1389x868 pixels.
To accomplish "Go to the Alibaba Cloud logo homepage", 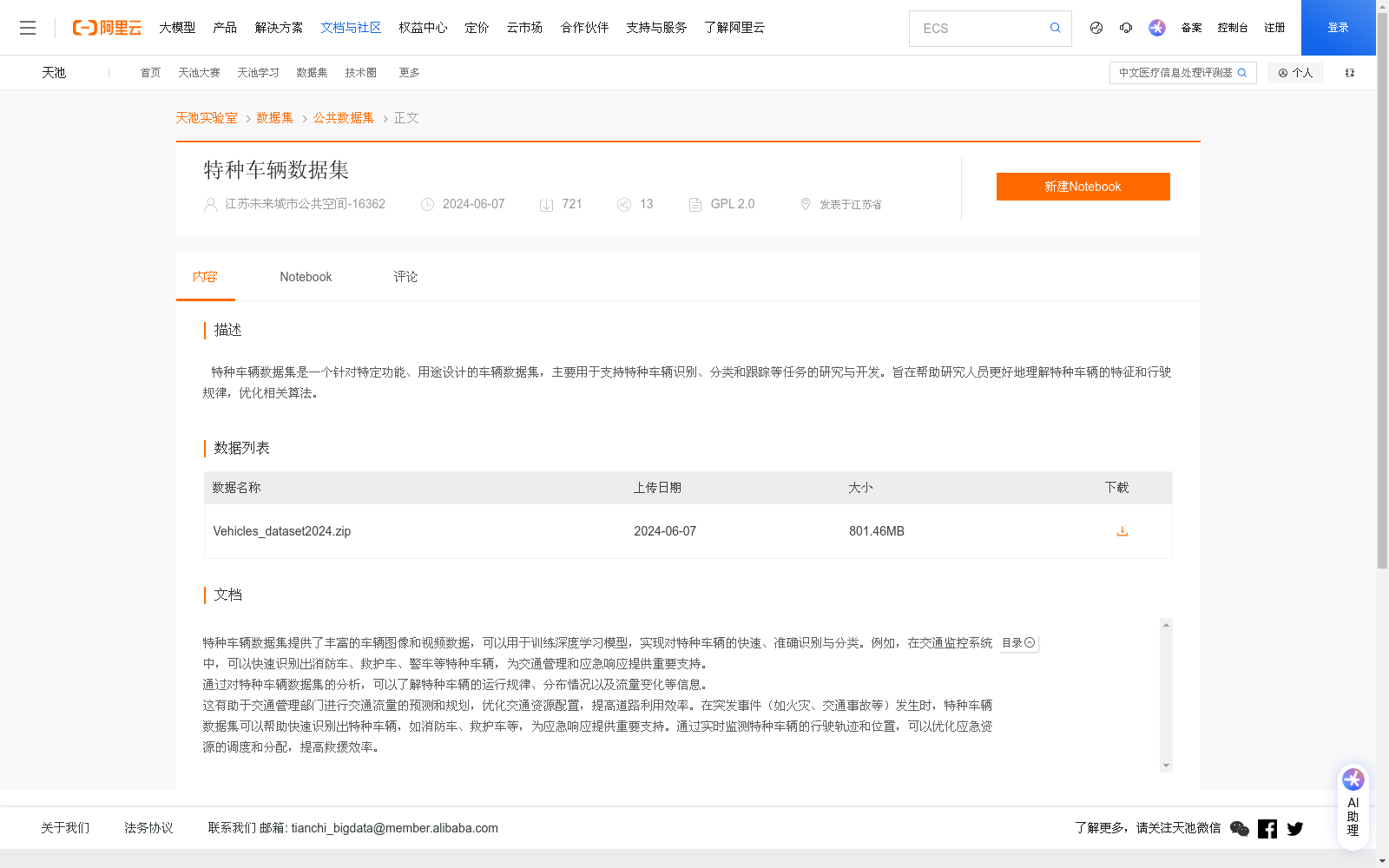I will tap(107, 28).
